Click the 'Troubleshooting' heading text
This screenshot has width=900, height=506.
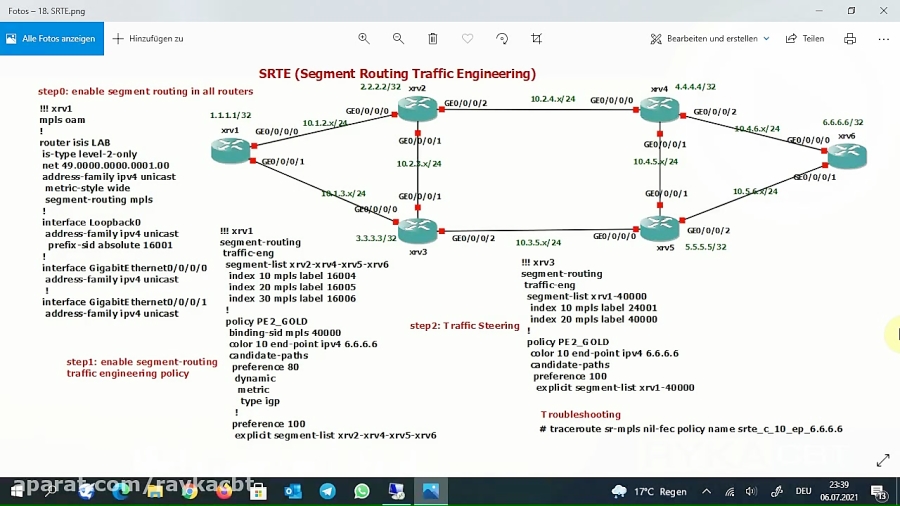coord(580,414)
